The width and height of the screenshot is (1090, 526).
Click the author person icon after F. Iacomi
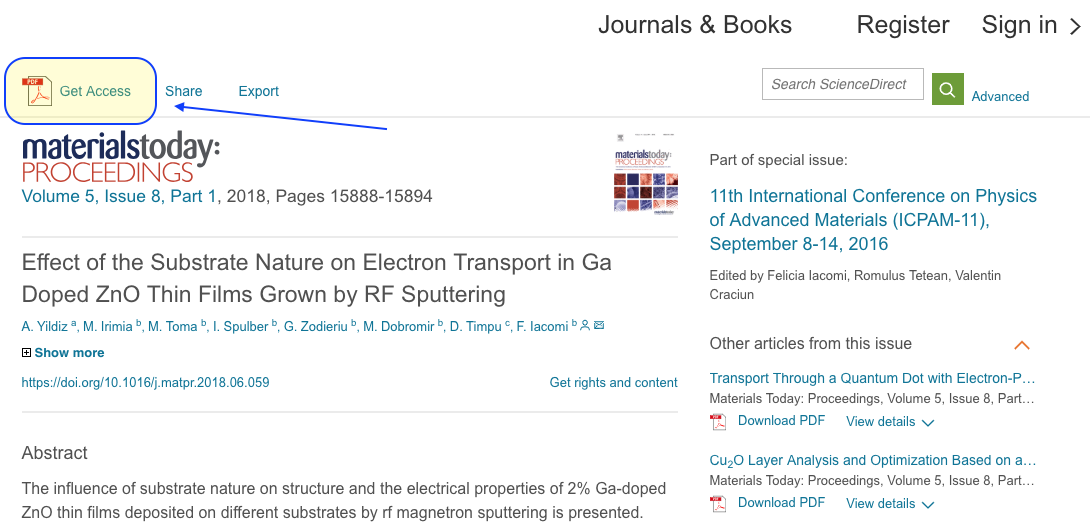coord(585,325)
